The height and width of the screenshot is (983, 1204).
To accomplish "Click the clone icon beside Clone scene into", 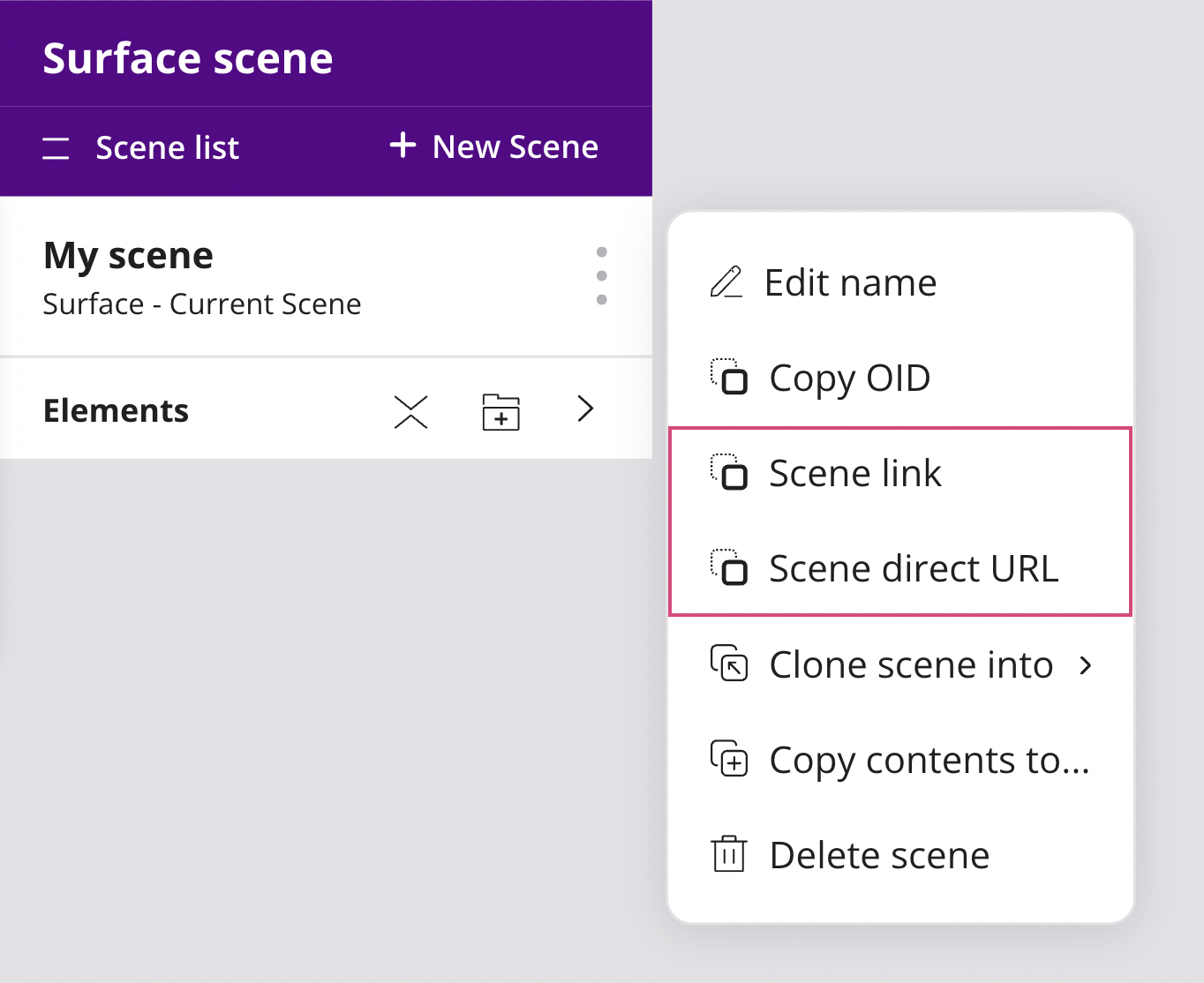I will coord(729,664).
